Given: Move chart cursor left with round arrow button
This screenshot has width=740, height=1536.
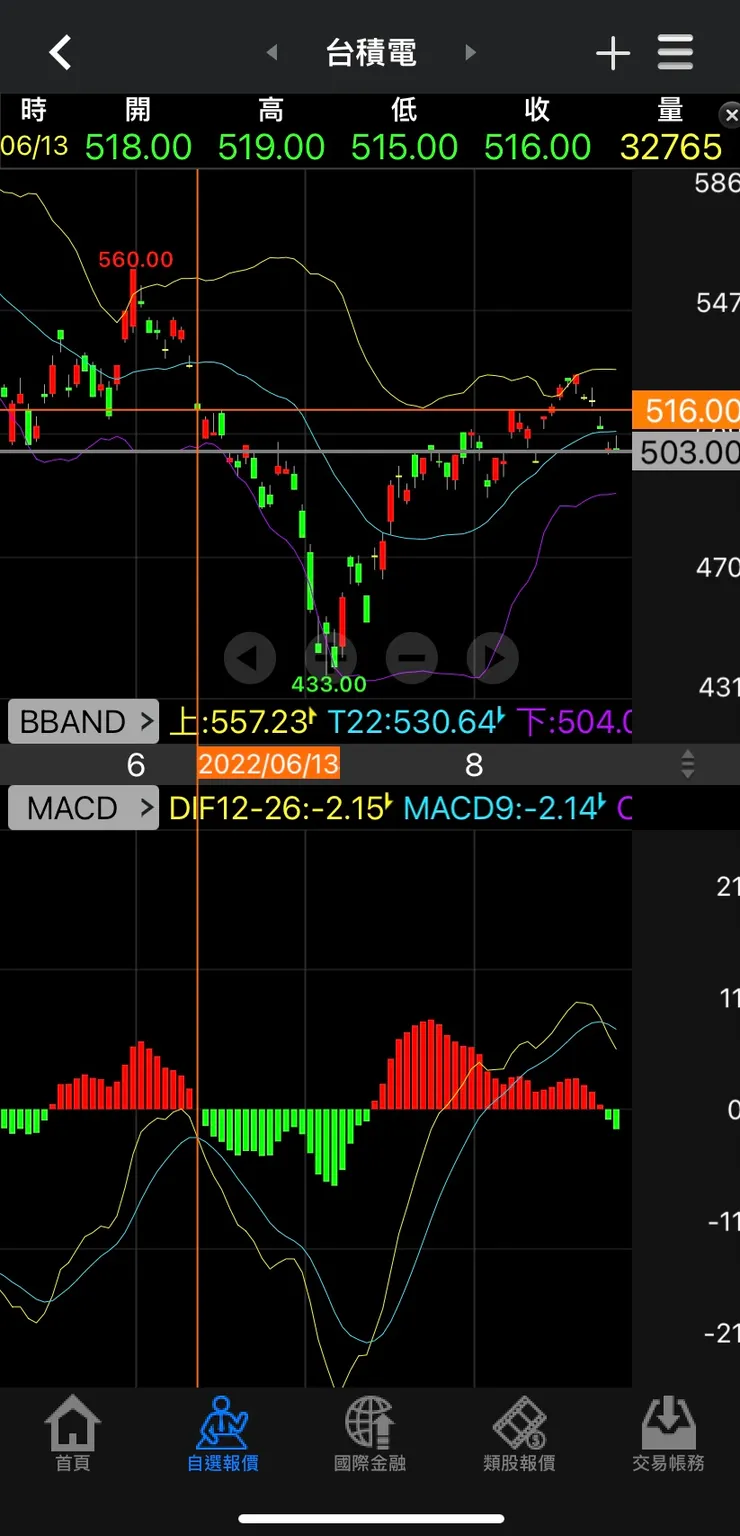Looking at the screenshot, I should pyautogui.click(x=250, y=658).
